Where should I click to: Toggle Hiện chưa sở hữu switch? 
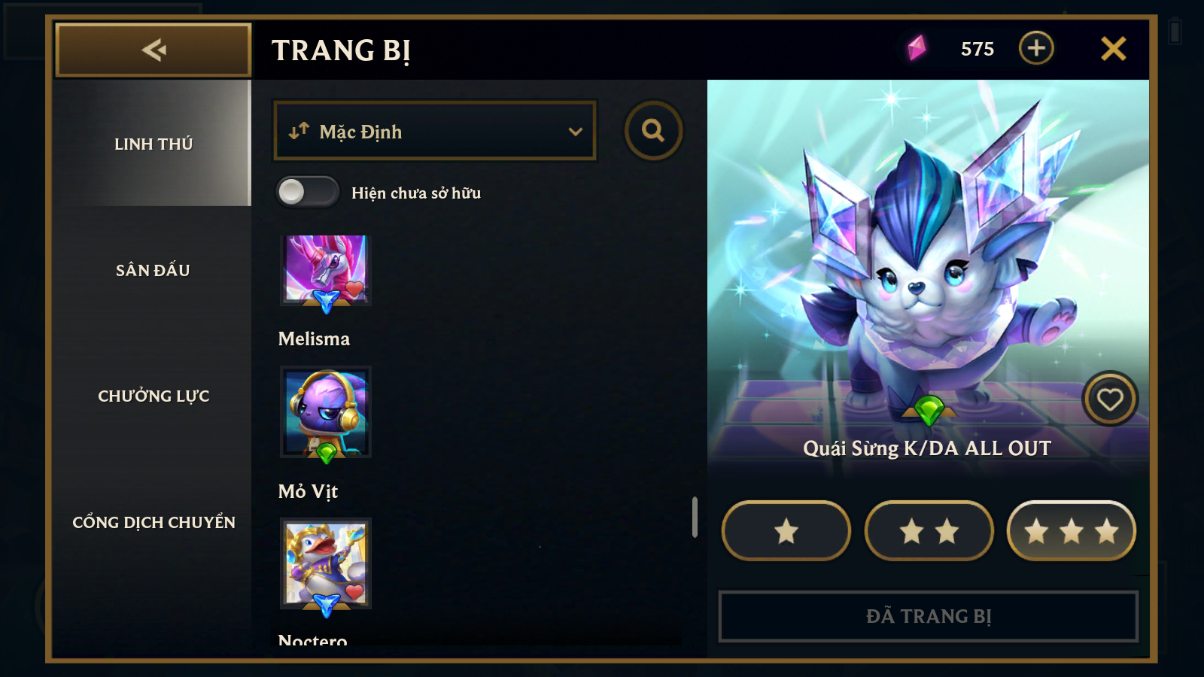pyautogui.click(x=308, y=192)
